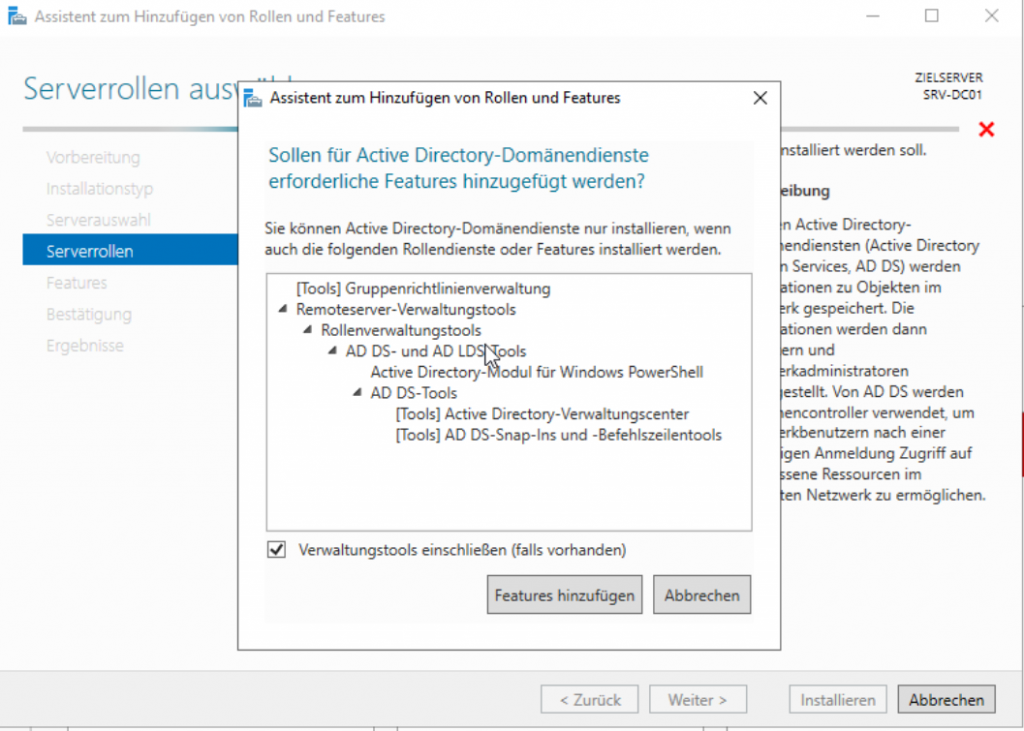Select the Installationstyp step in sidebar
The width and height of the screenshot is (1024, 731).
[99, 189]
